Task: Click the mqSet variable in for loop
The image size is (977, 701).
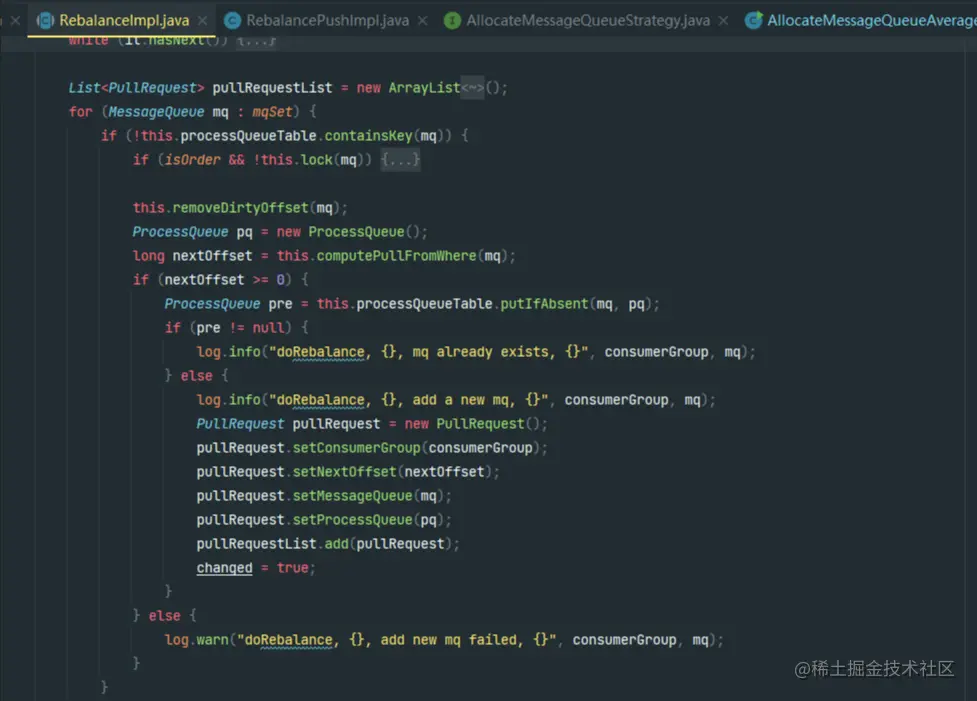Action: tap(272, 112)
